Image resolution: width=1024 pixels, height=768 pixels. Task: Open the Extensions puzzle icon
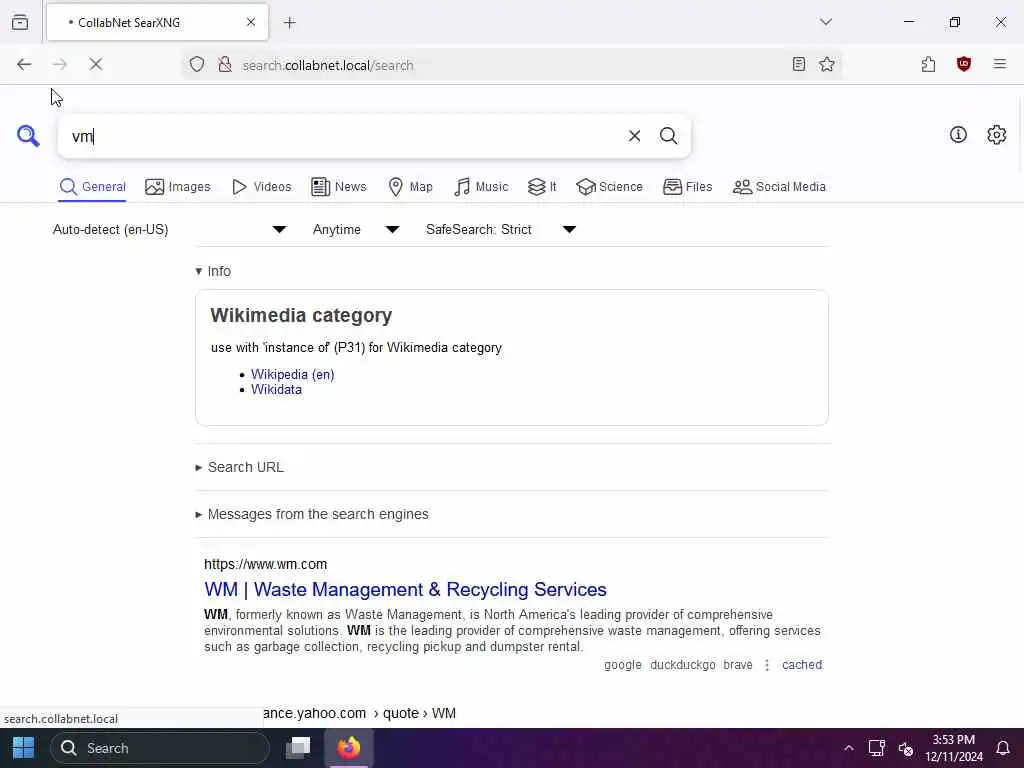[x=928, y=64]
